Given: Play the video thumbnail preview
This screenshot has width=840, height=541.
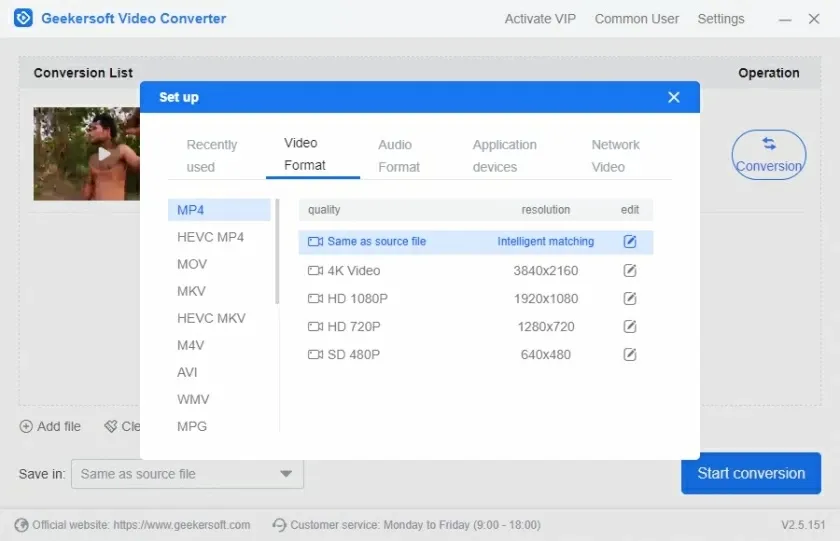Looking at the screenshot, I should [104, 154].
